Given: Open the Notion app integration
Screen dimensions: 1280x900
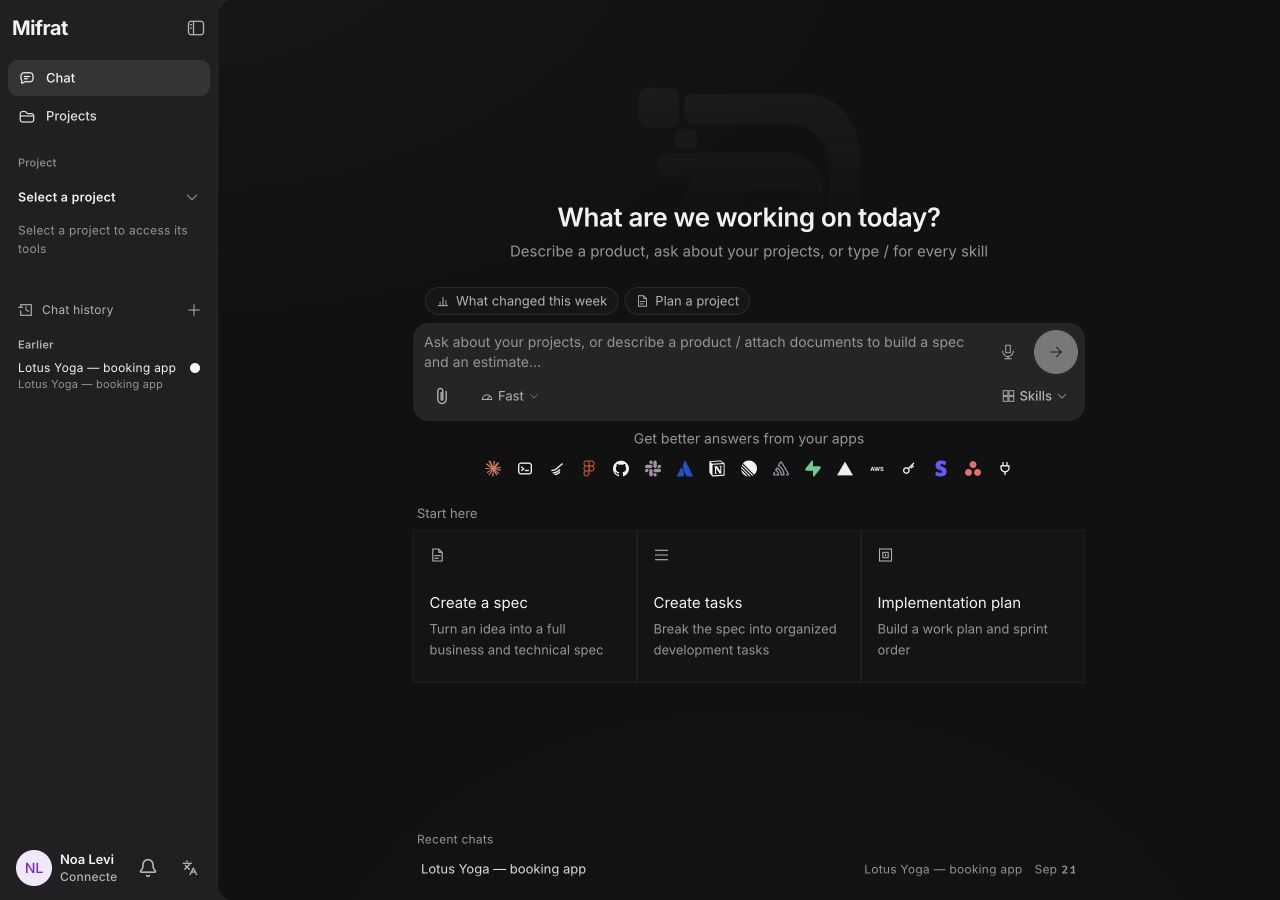Looking at the screenshot, I should pyautogui.click(x=717, y=468).
